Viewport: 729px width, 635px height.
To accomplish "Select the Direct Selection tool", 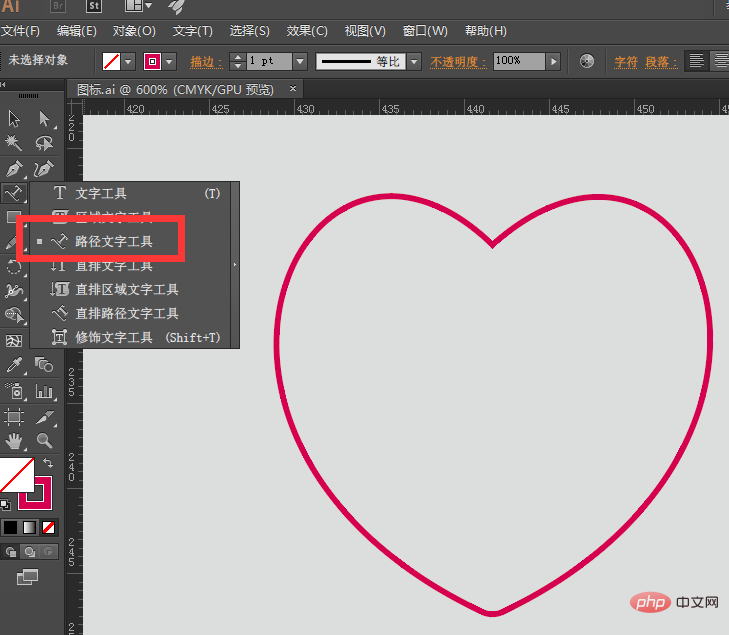I will pyautogui.click(x=44, y=119).
